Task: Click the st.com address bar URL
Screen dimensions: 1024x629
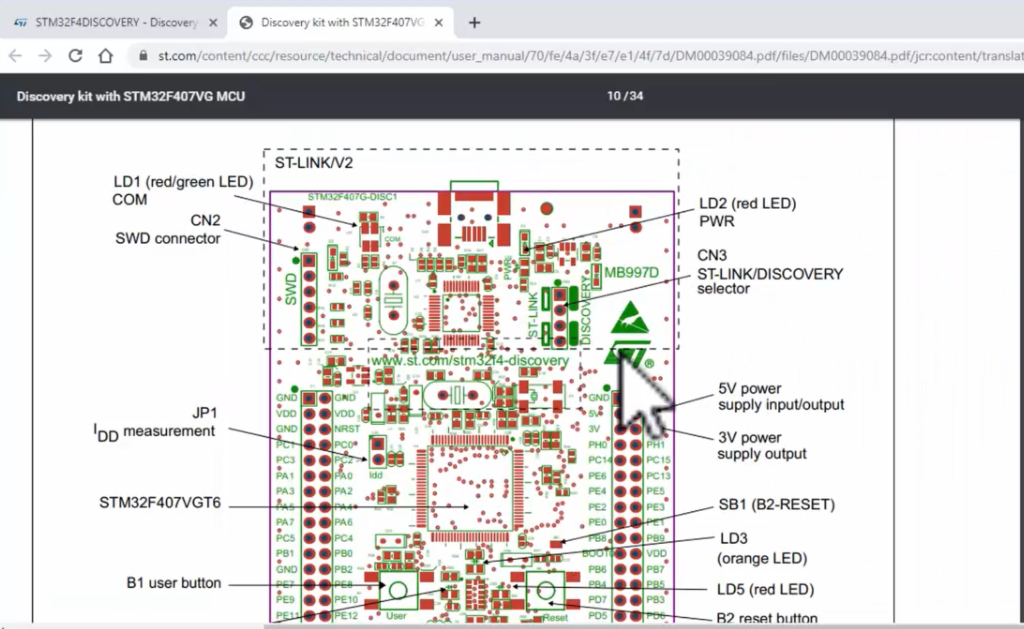Action: [x=590, y=56]
